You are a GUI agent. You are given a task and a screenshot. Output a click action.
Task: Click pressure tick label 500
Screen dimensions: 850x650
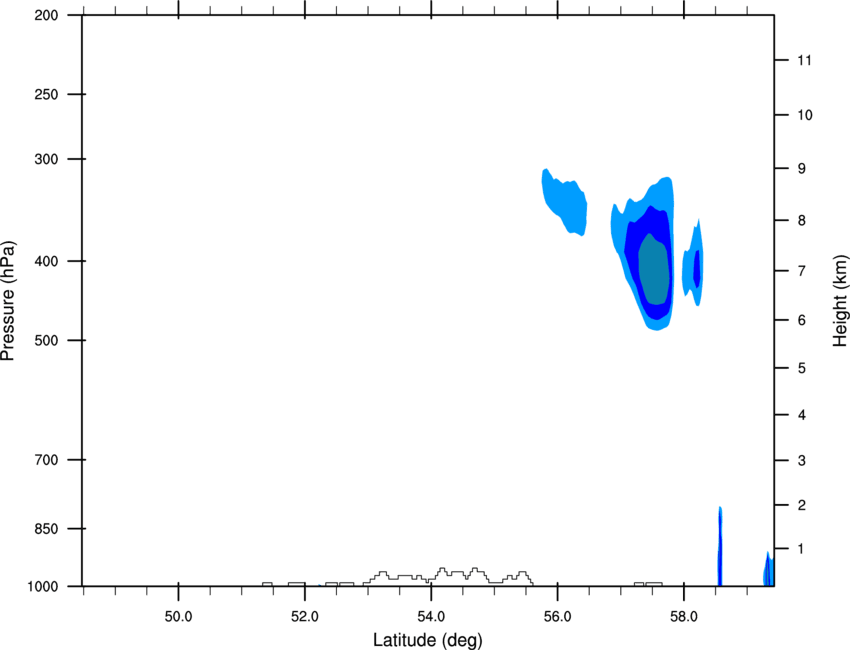click(x=46, y=340)
